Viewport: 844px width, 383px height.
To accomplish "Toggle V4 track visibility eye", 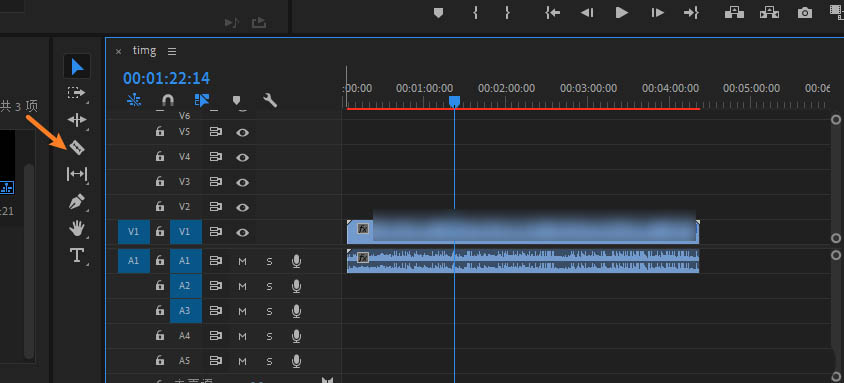I will pyautogui.click(x=243, y=157).
